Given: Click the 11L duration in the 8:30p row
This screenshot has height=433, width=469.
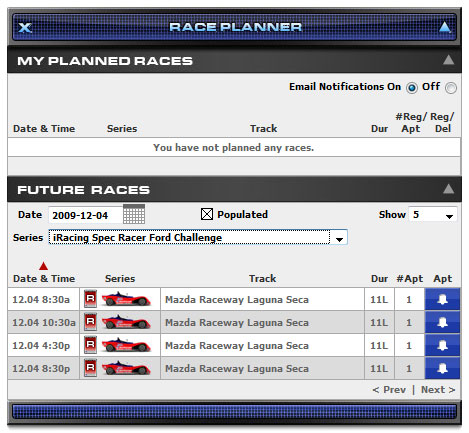Looking at the screenshot, I should tap(379, 369).
